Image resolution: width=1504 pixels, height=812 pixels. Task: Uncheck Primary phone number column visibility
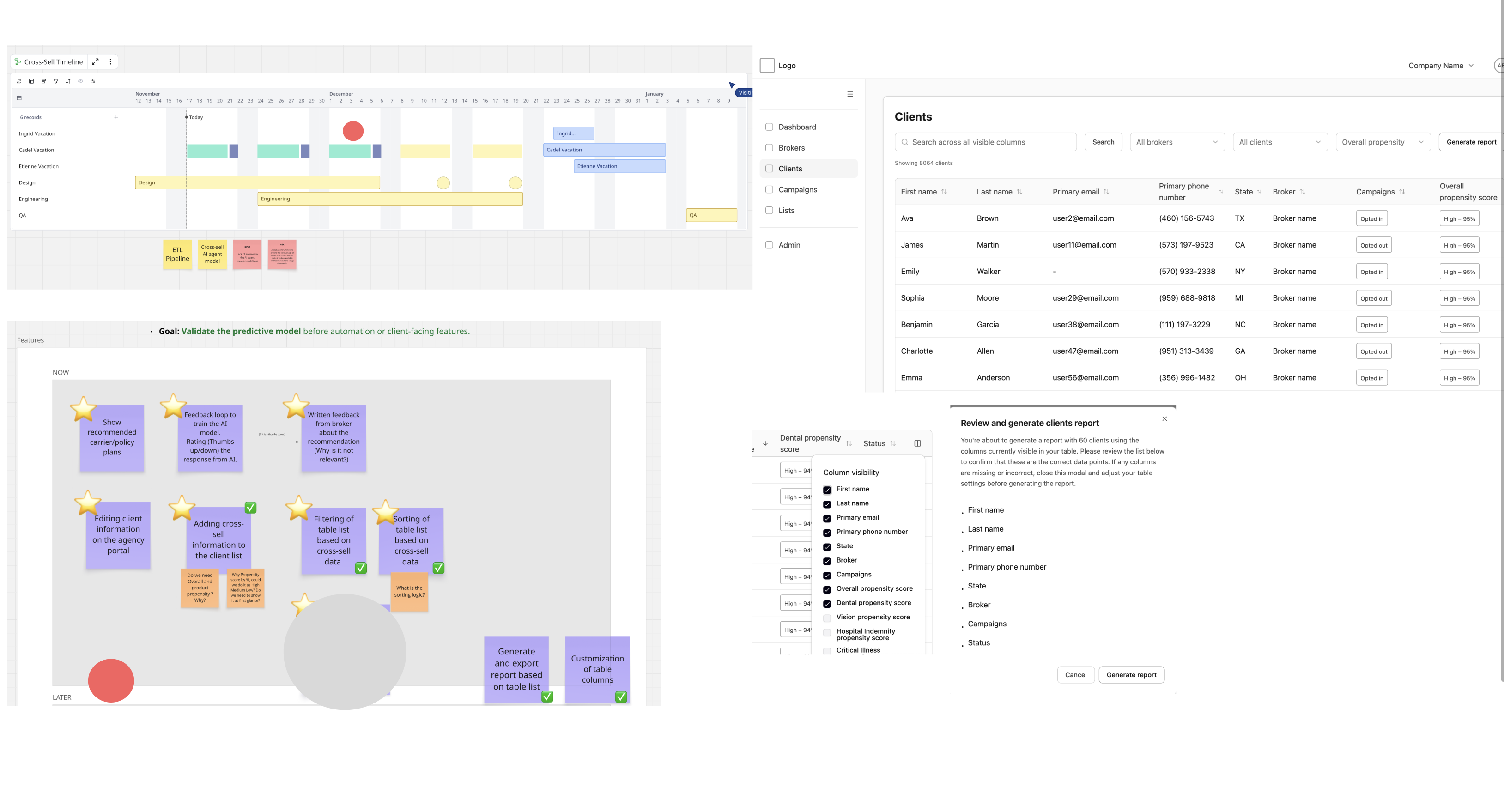pos(827,533)
